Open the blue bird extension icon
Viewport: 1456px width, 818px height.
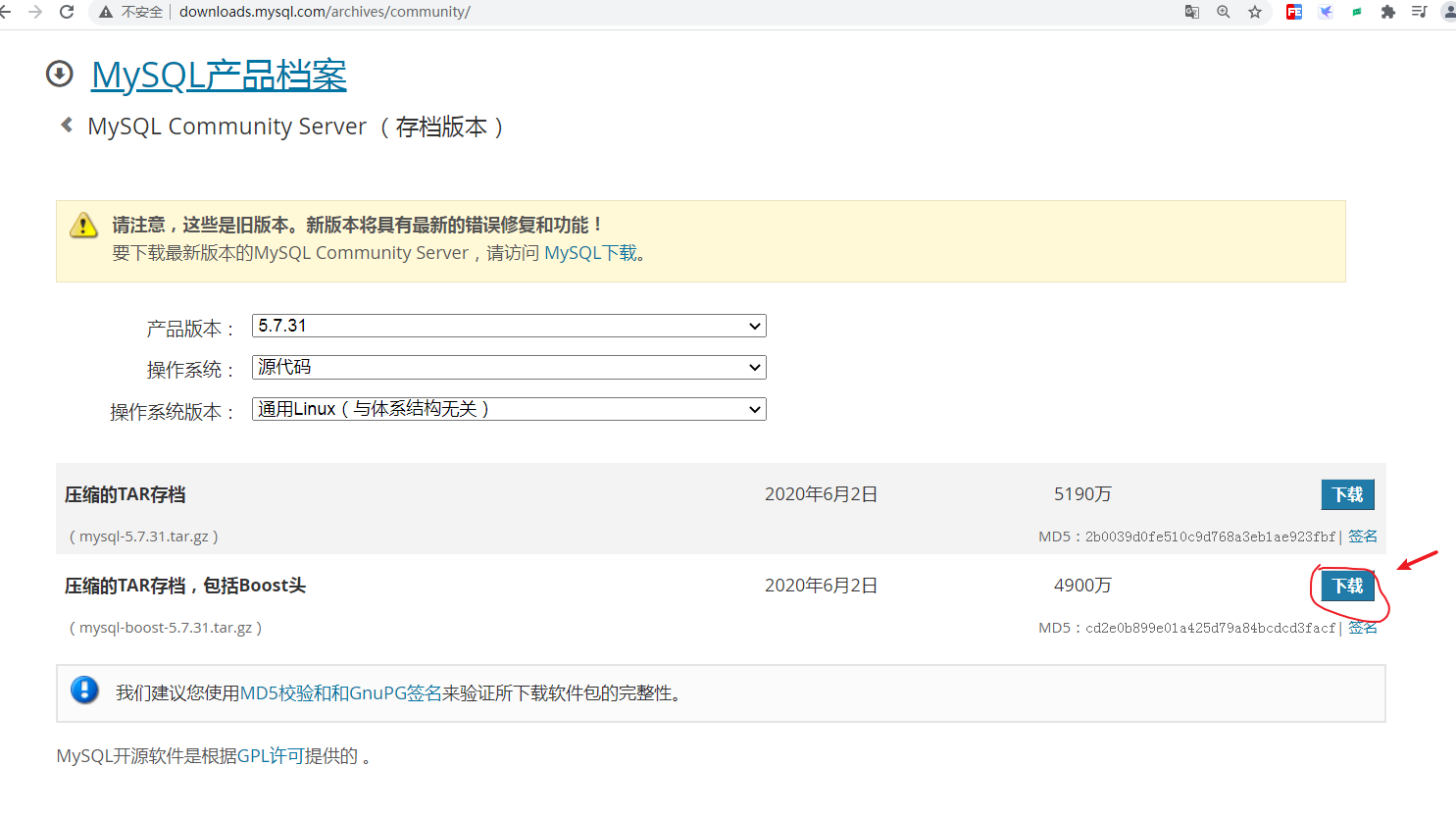point(1326,12)
